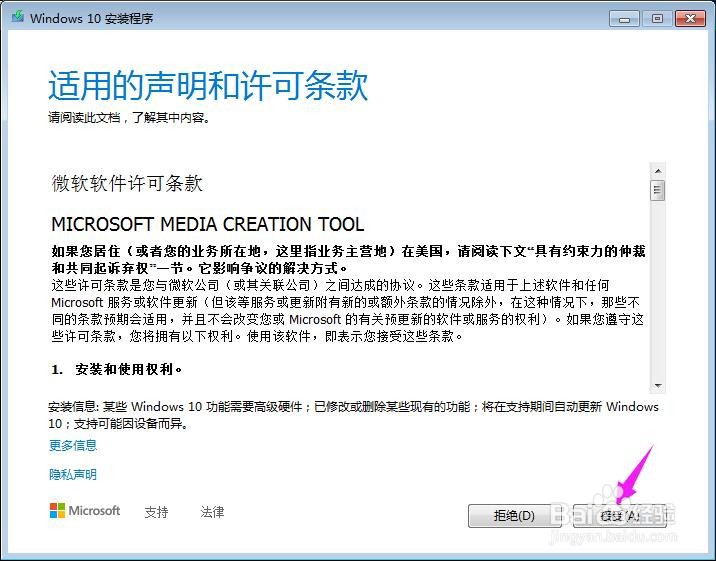Open the 支持 support link
716x561 pixels.
click(156, 512)
